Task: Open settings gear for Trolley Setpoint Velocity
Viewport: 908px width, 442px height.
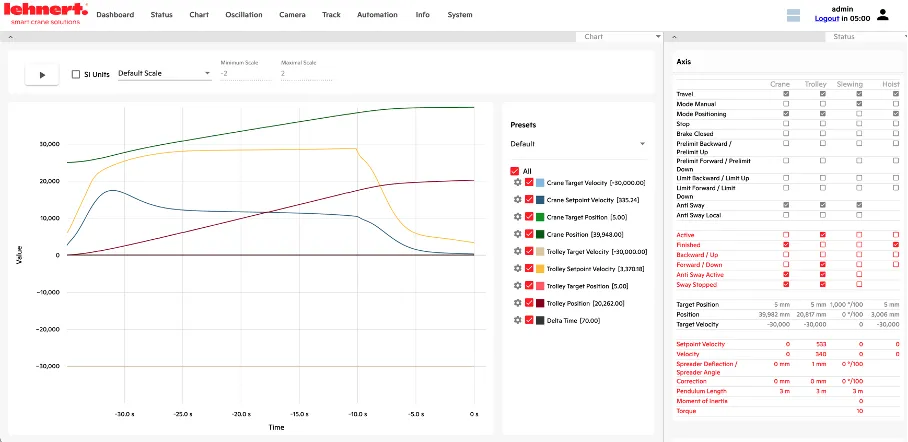Action: pos(518,268)
